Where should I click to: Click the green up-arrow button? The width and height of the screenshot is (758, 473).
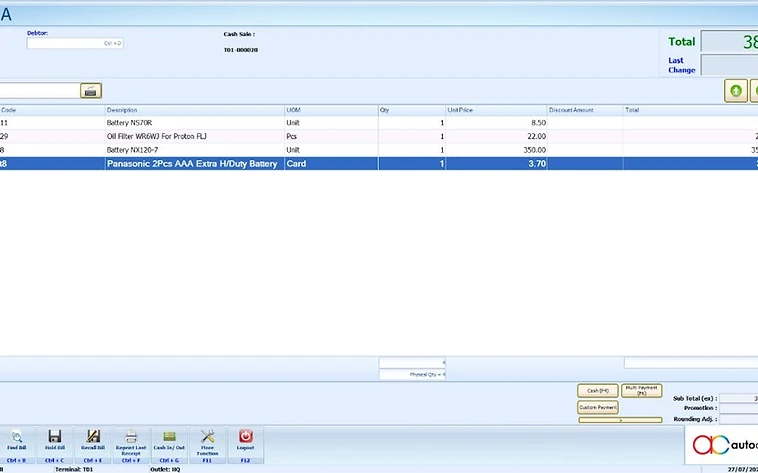(736, 91)
